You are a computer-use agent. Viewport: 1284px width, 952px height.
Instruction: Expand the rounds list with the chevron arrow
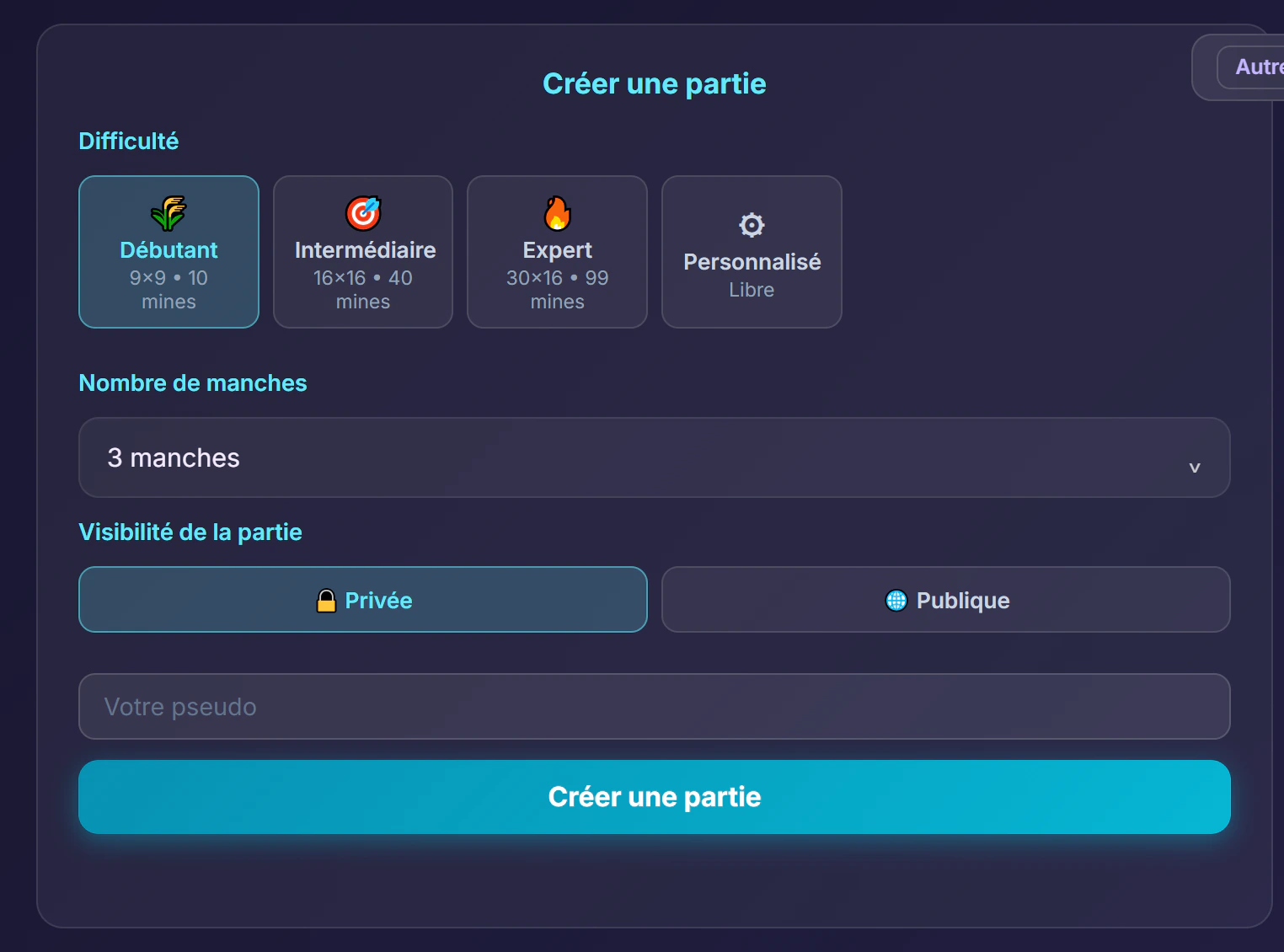1194,468
